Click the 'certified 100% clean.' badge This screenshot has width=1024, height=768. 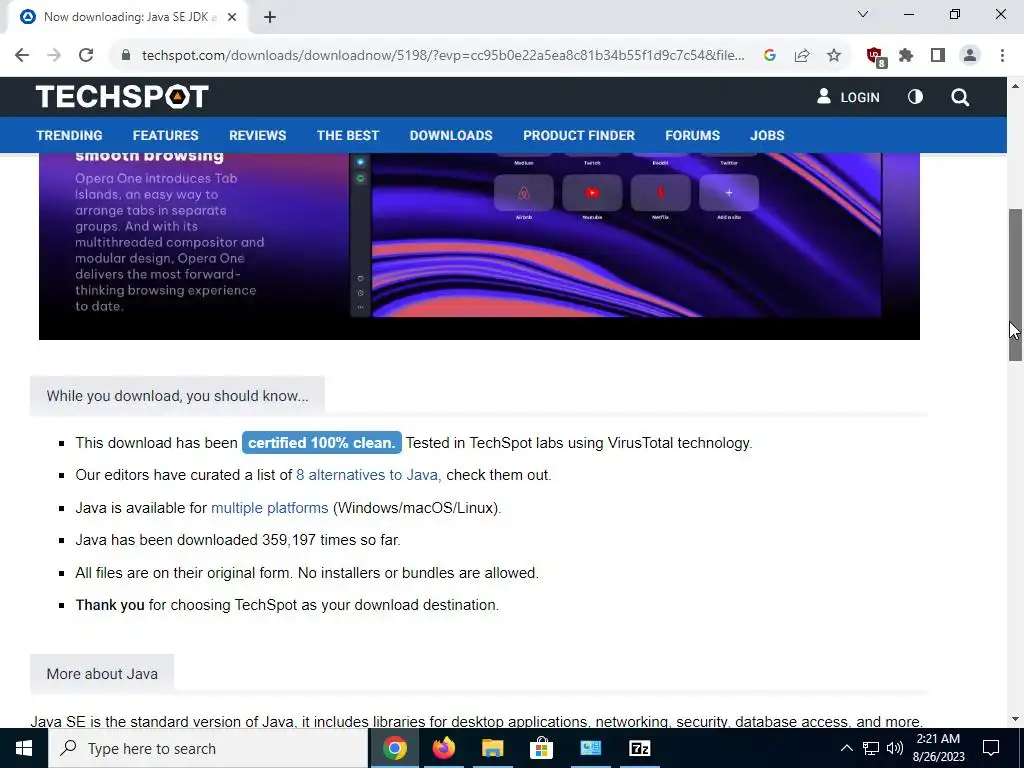321,443
